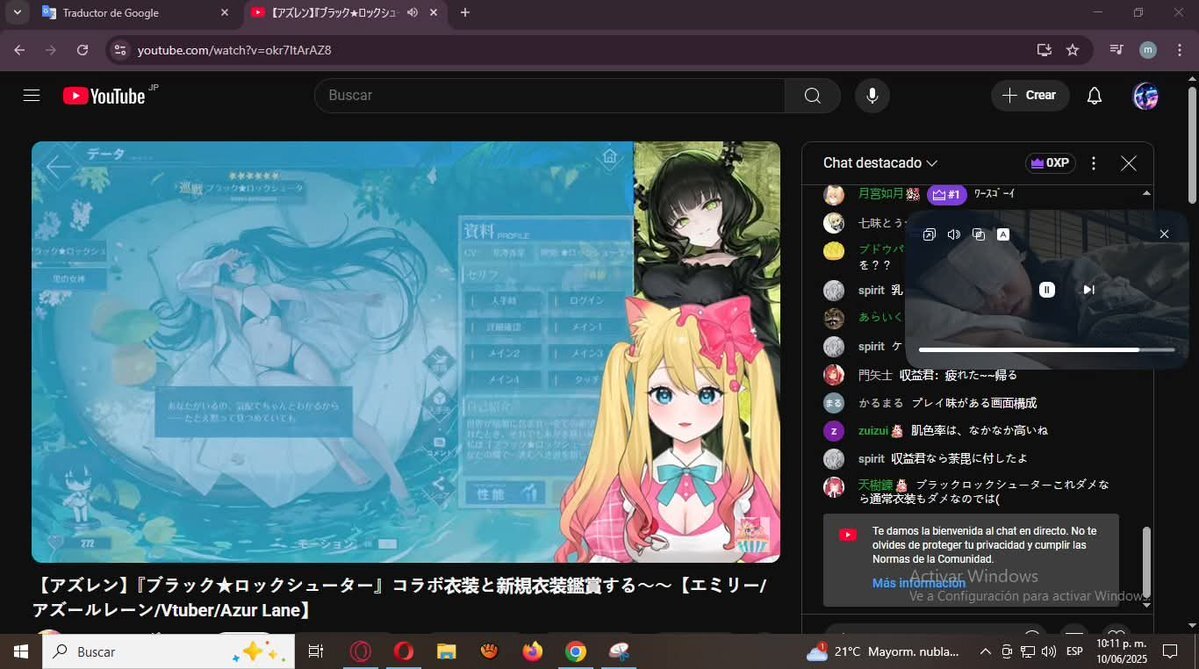The width and height of the screenshot is (1199, 669).
Task: Pause the mini player video
Action: click(x=1047, y=290)
